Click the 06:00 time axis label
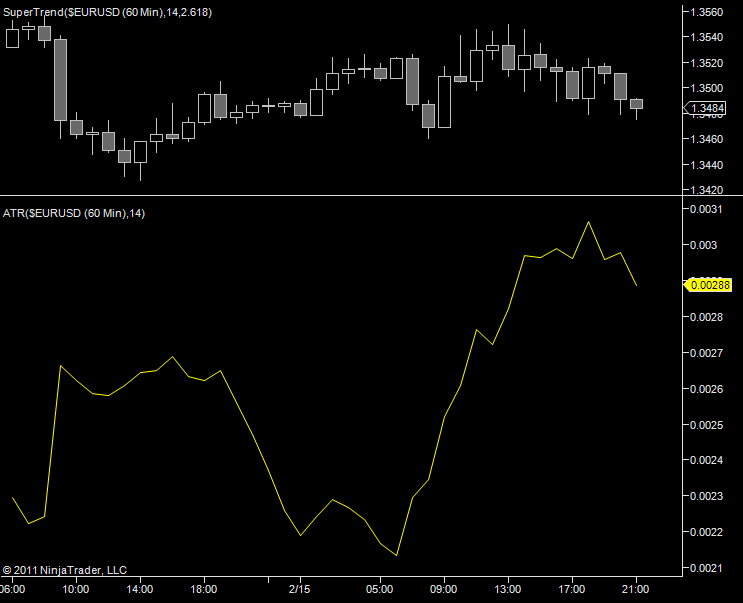This screenshot has width=743, height=603. [13, 589]
